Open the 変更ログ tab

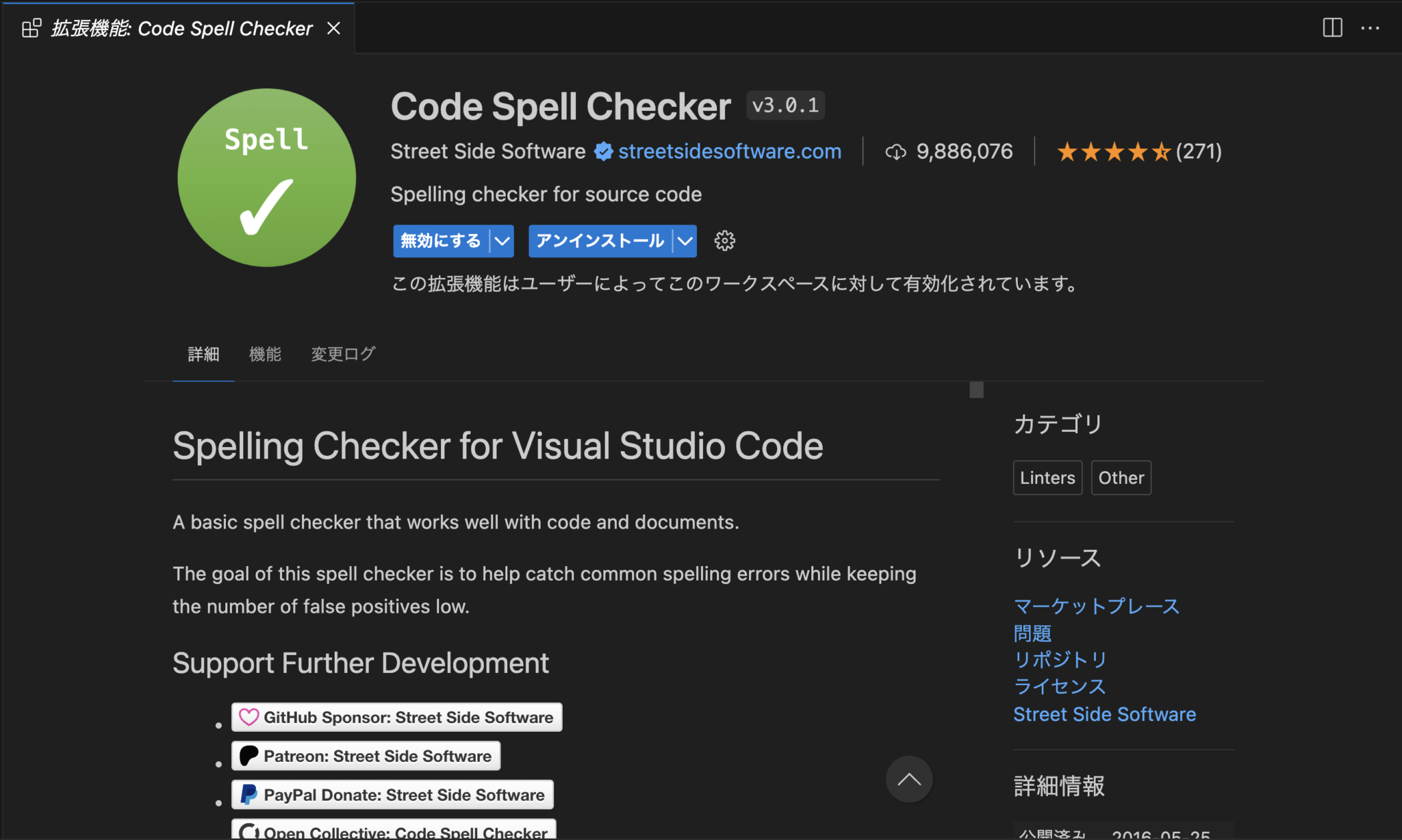pos(342,354)
